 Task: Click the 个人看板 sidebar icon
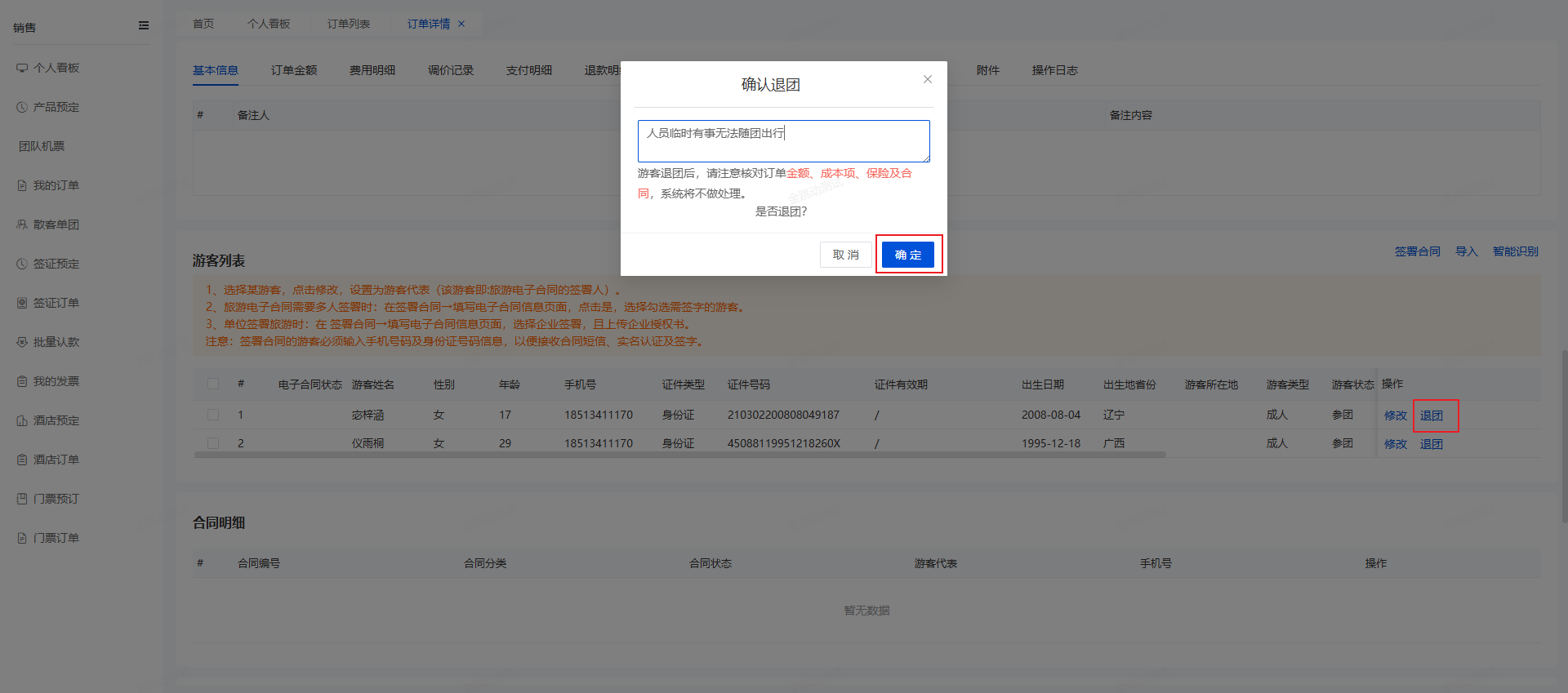tap(22, 68)
